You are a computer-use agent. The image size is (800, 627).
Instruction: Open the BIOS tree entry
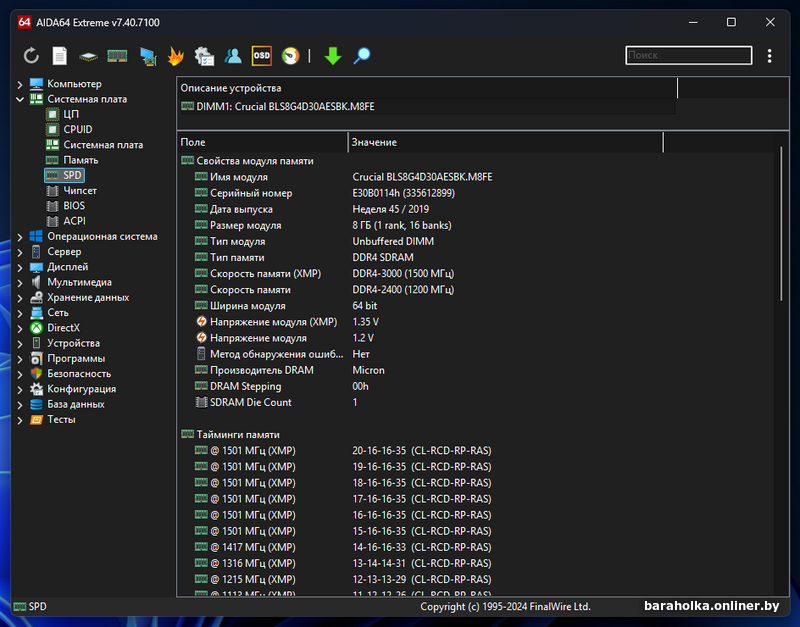coord(74,206)
